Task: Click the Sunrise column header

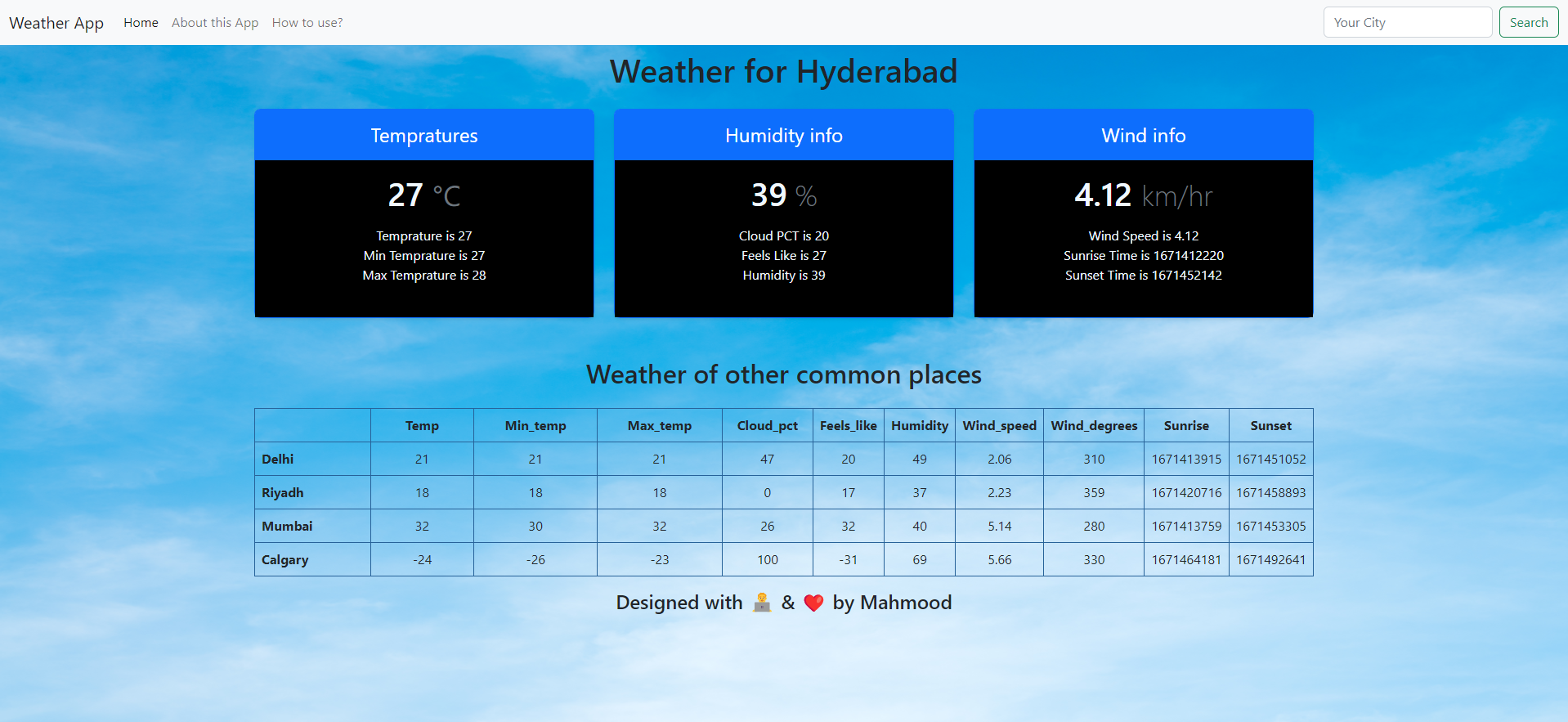Action: click(x=1186, y=426)
